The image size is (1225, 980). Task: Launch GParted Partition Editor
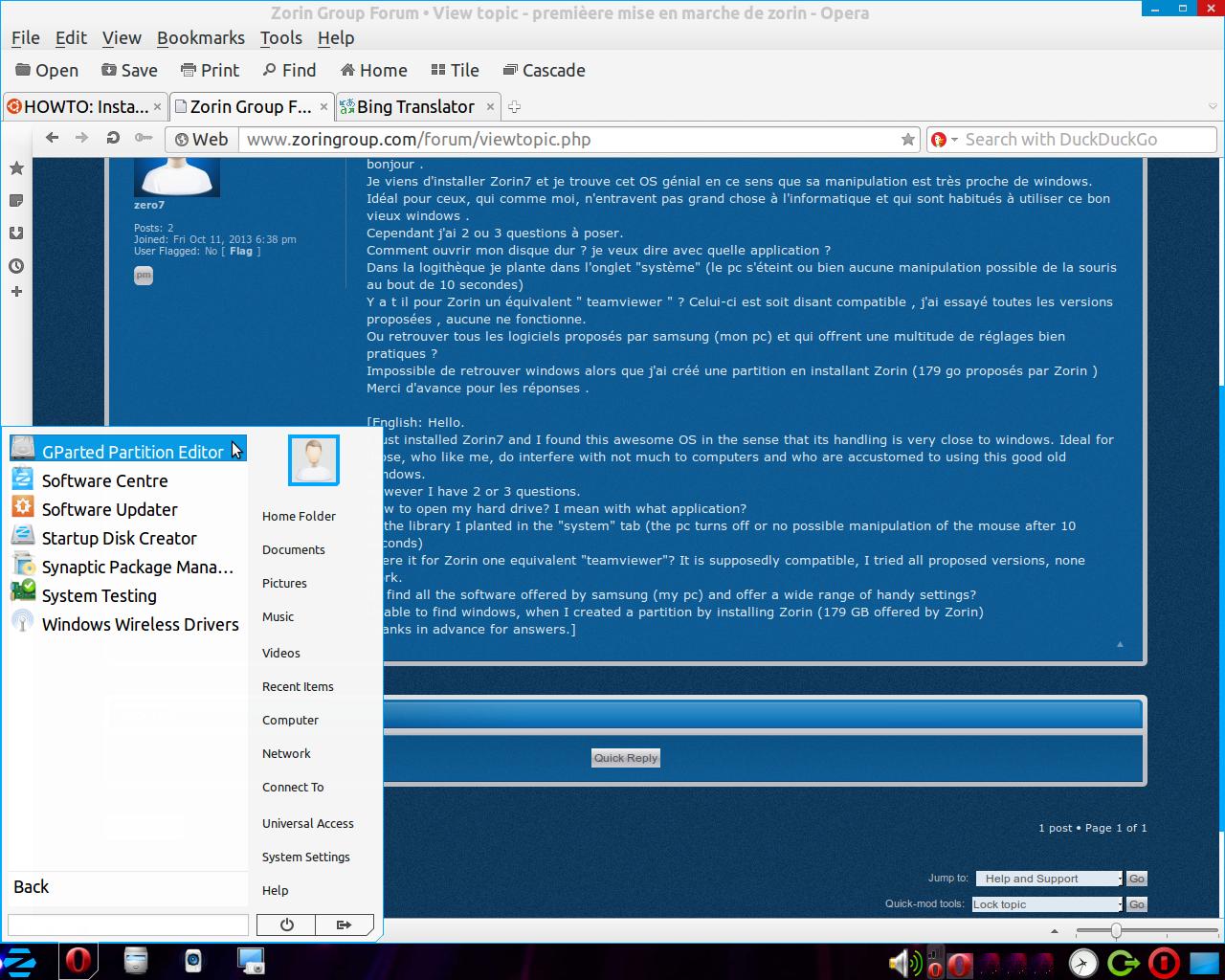132,452
